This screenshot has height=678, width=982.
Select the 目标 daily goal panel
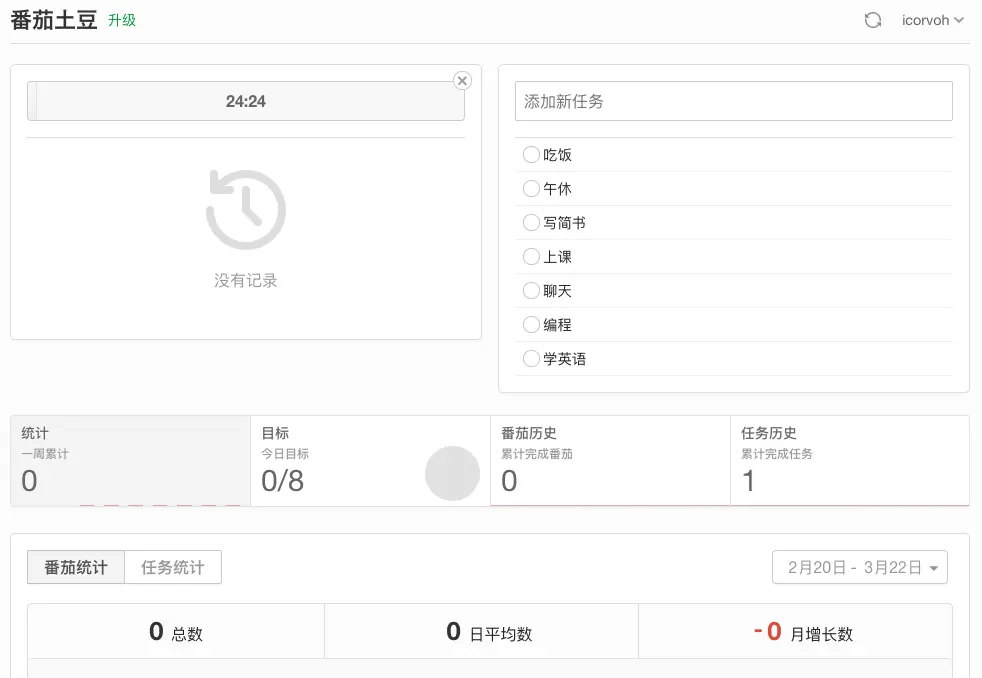(370, 461)
